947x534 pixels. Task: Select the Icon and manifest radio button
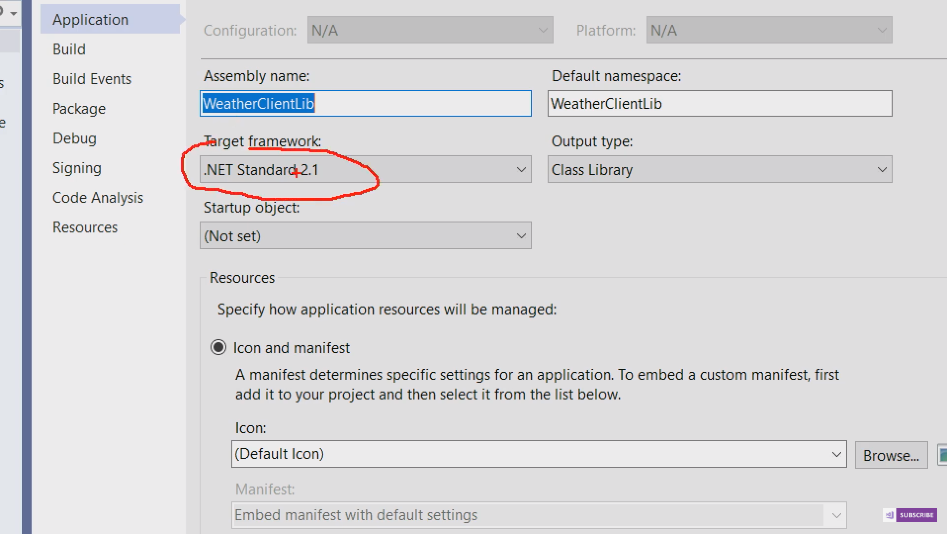[218, 348]
